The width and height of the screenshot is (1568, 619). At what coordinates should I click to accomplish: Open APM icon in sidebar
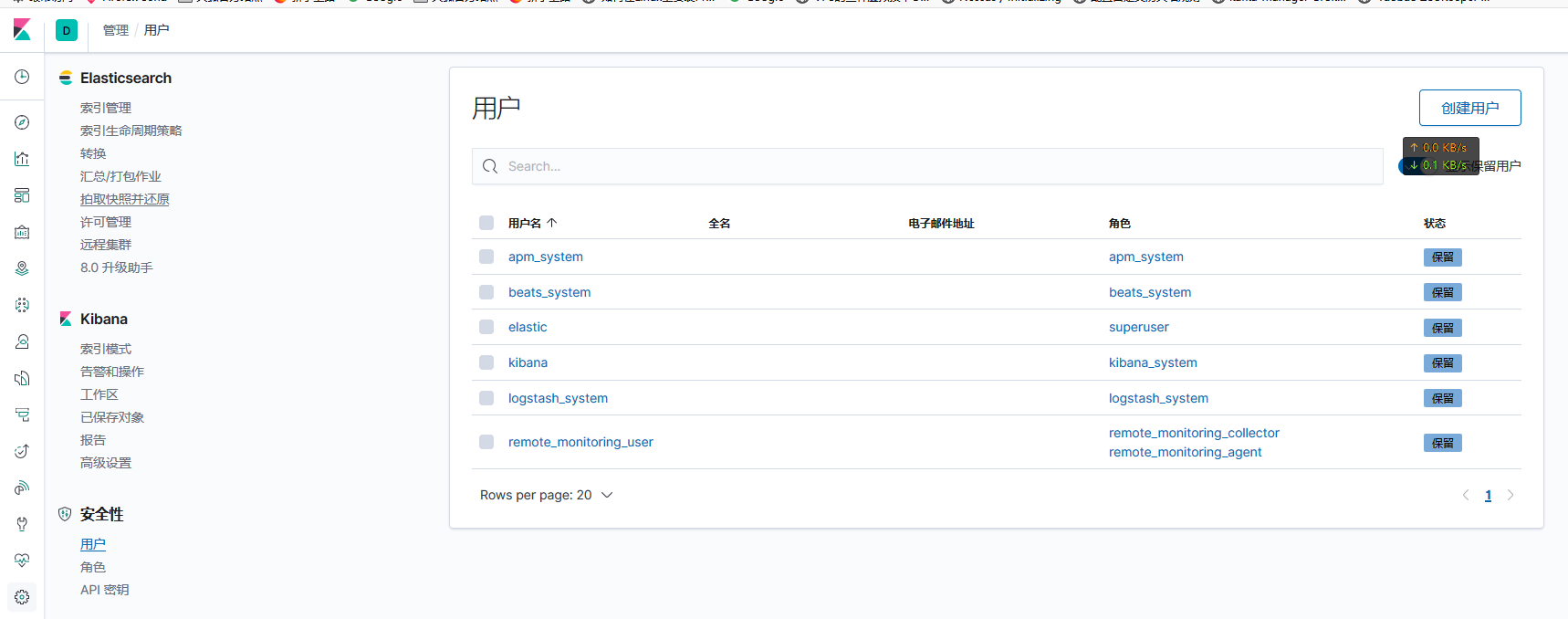(x=22, y=414)
